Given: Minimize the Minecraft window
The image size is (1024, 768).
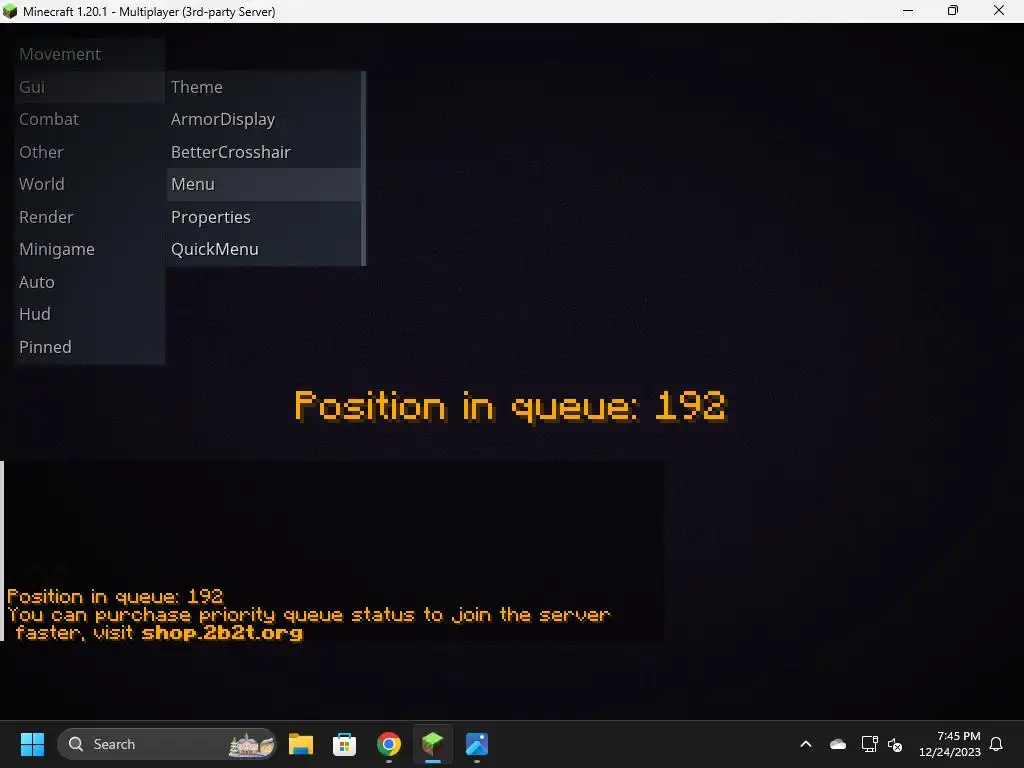Looking at the screenshot, I should click(908, 10).
